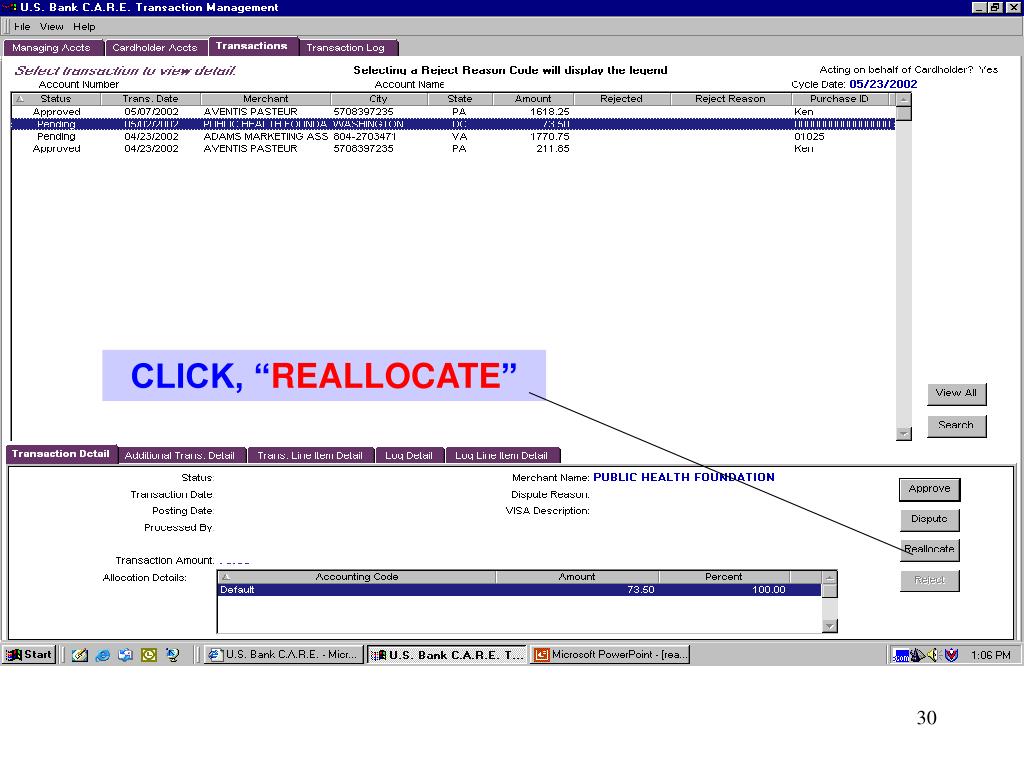Click cycle date 05/23/2002
The image size is (1024, 768).
(884, 84)
